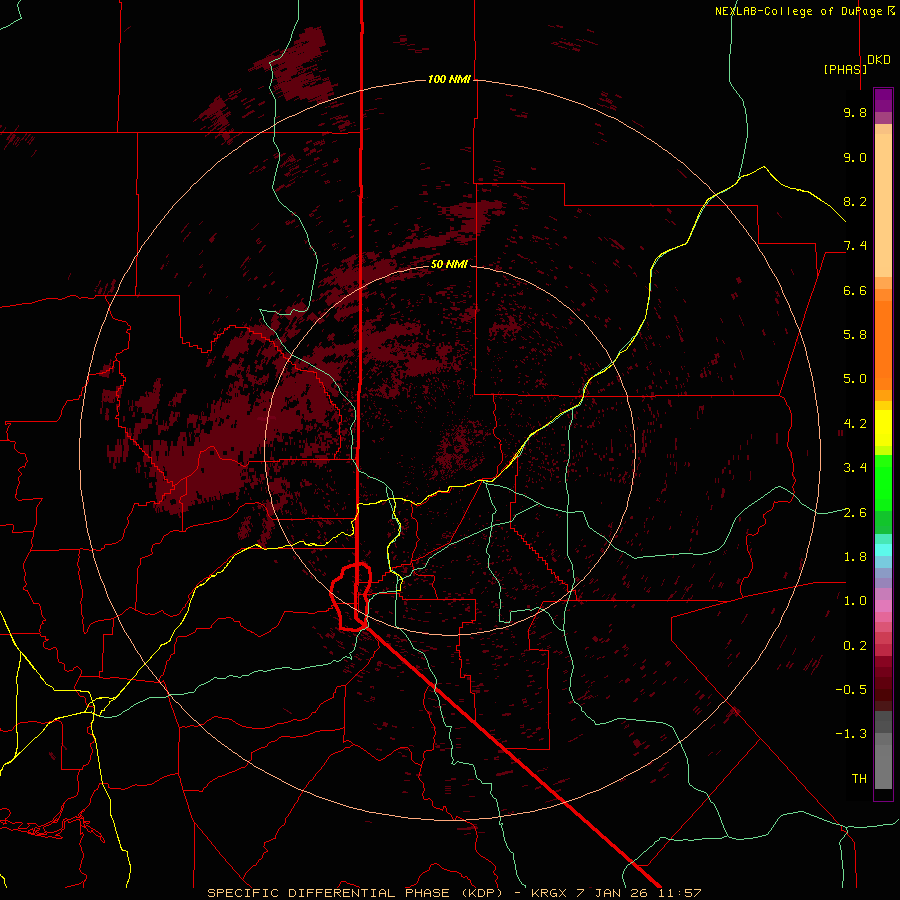The height and width of the screenshot is (900, 900).
Task: Click the 6.6 value on color scale
Action: pos(855,290)
